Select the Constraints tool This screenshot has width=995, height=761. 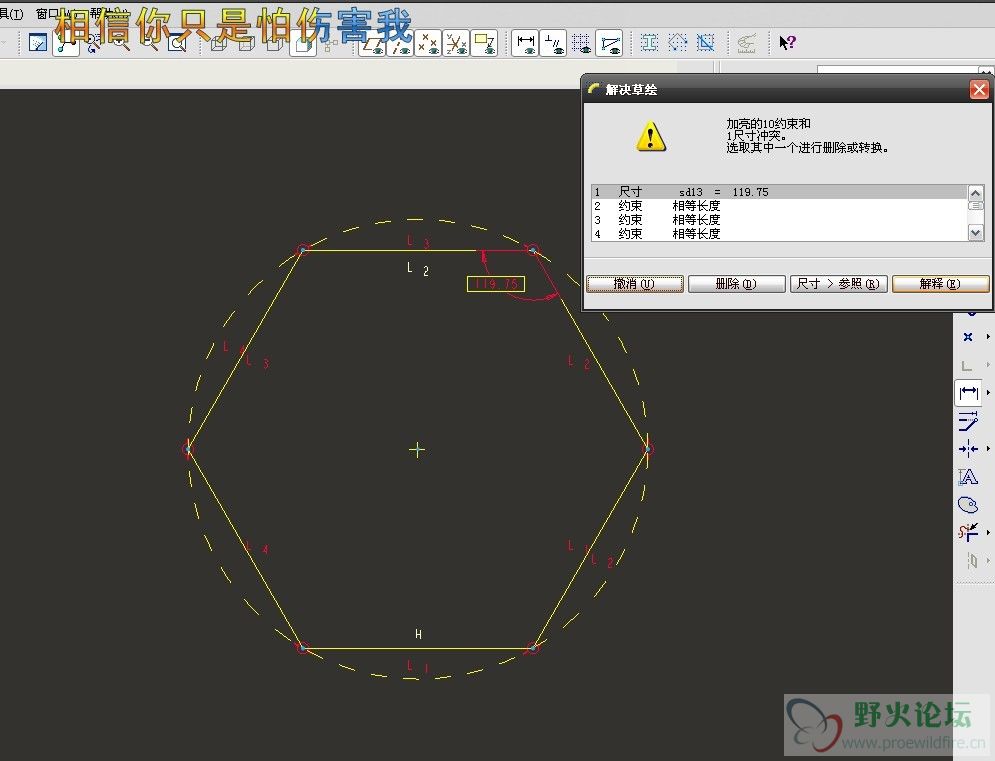point(968,449)
